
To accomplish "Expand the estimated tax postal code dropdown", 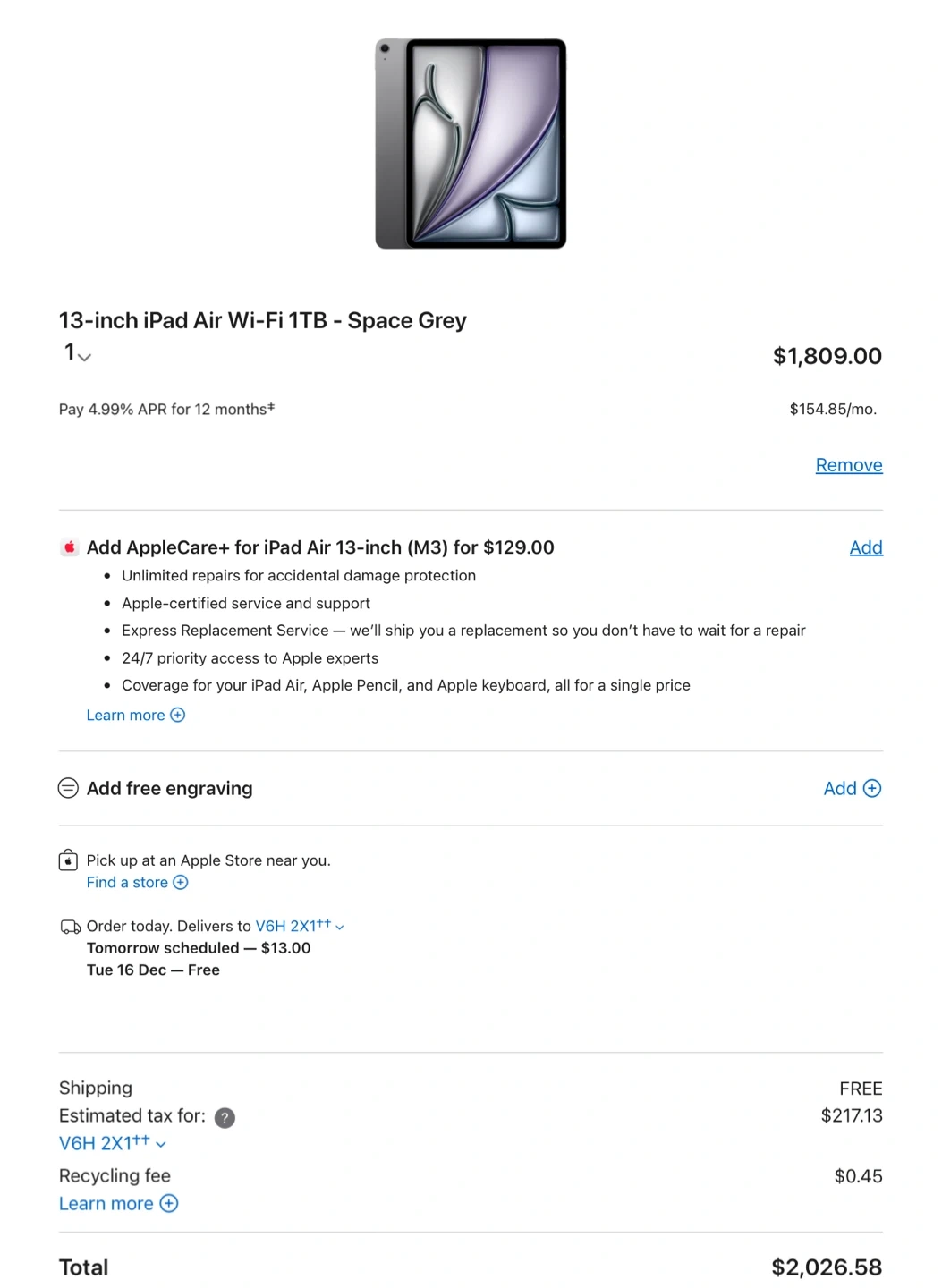I will [113, 1143].
